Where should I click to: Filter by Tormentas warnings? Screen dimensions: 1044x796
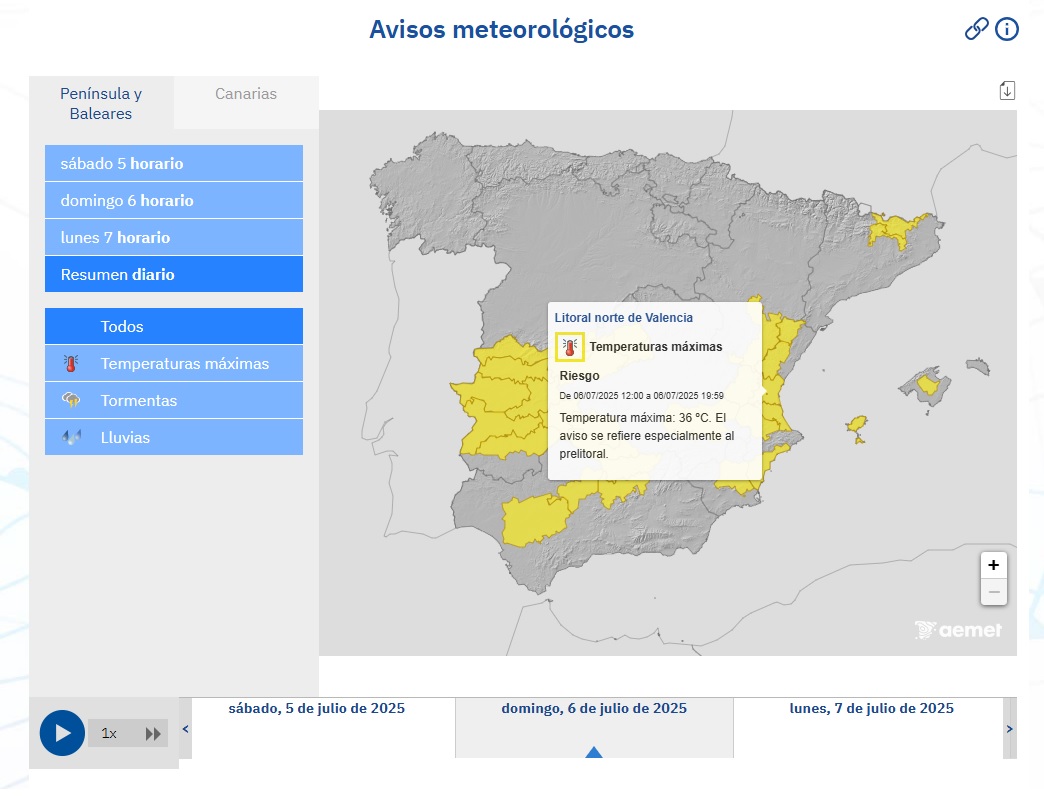[x=174, y=400]
